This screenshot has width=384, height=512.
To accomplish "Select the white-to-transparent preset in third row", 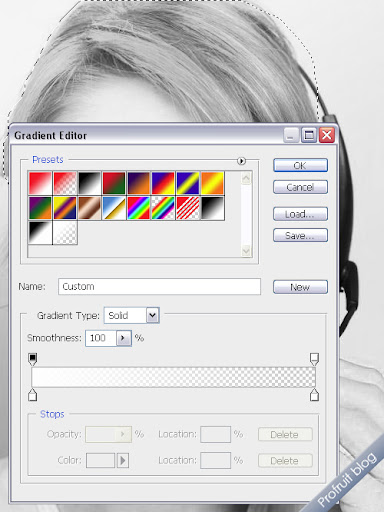I will click(65, 233).
